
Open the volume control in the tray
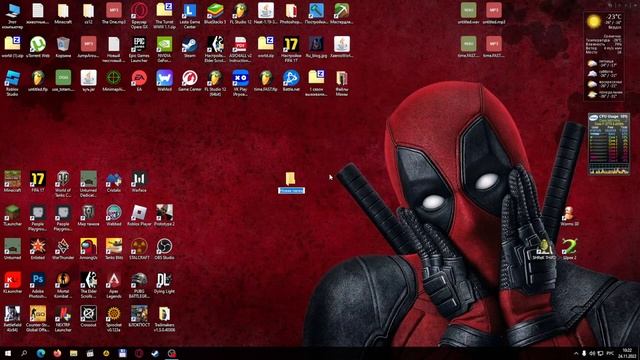[592, 353]
